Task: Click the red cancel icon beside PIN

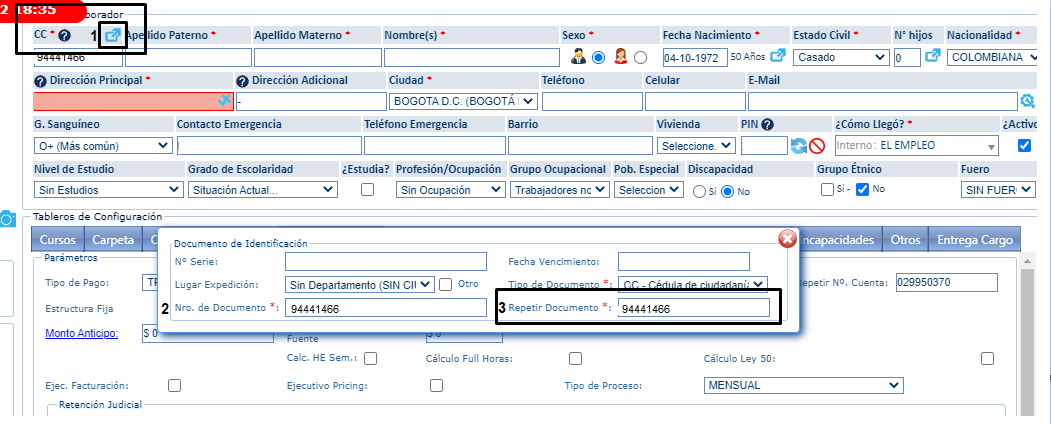Action: coord(818,146)
